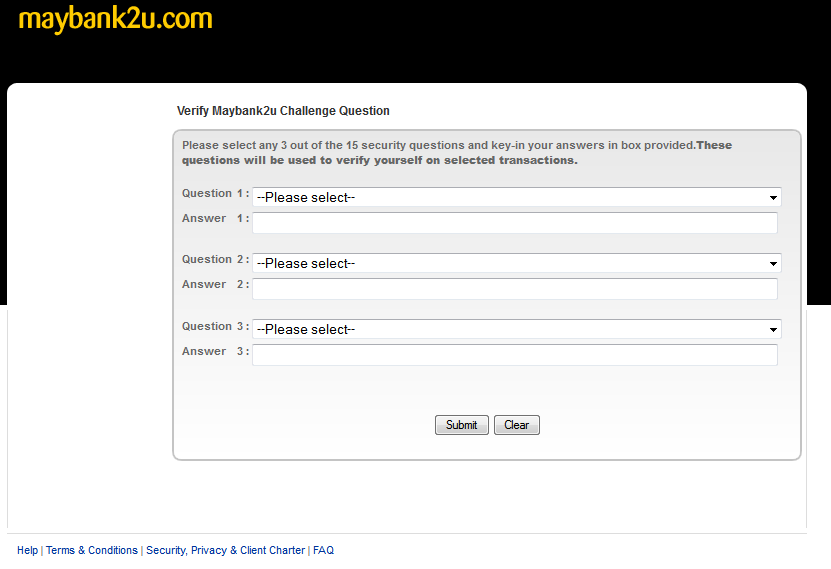Click inside the Answer 2 input box

(x=515, y=289)
